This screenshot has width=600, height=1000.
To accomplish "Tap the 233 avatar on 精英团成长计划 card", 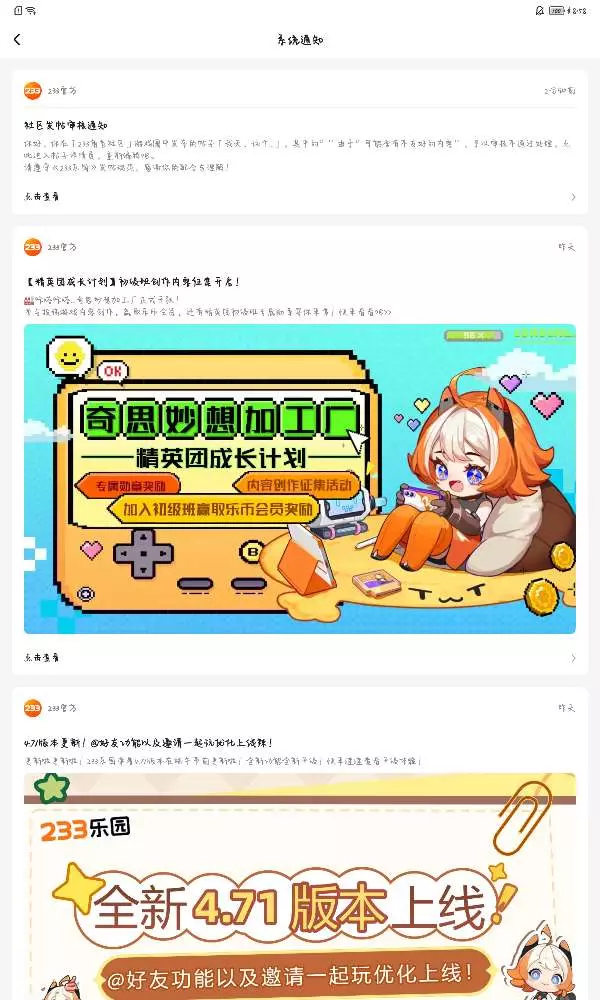I will [33, 247].
